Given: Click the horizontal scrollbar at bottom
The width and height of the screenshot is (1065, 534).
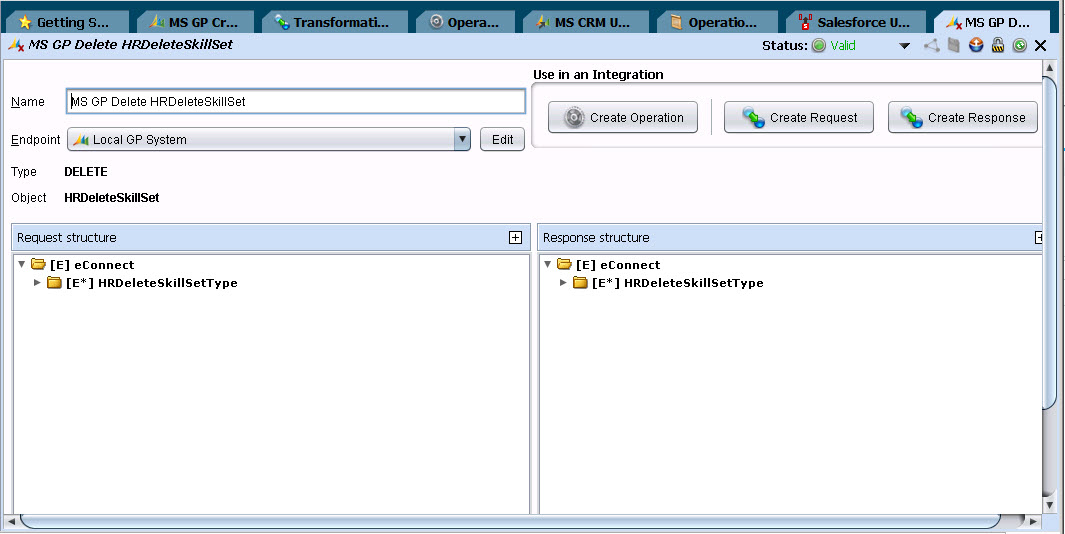Looking at the screenshot, I should point(509,521).
